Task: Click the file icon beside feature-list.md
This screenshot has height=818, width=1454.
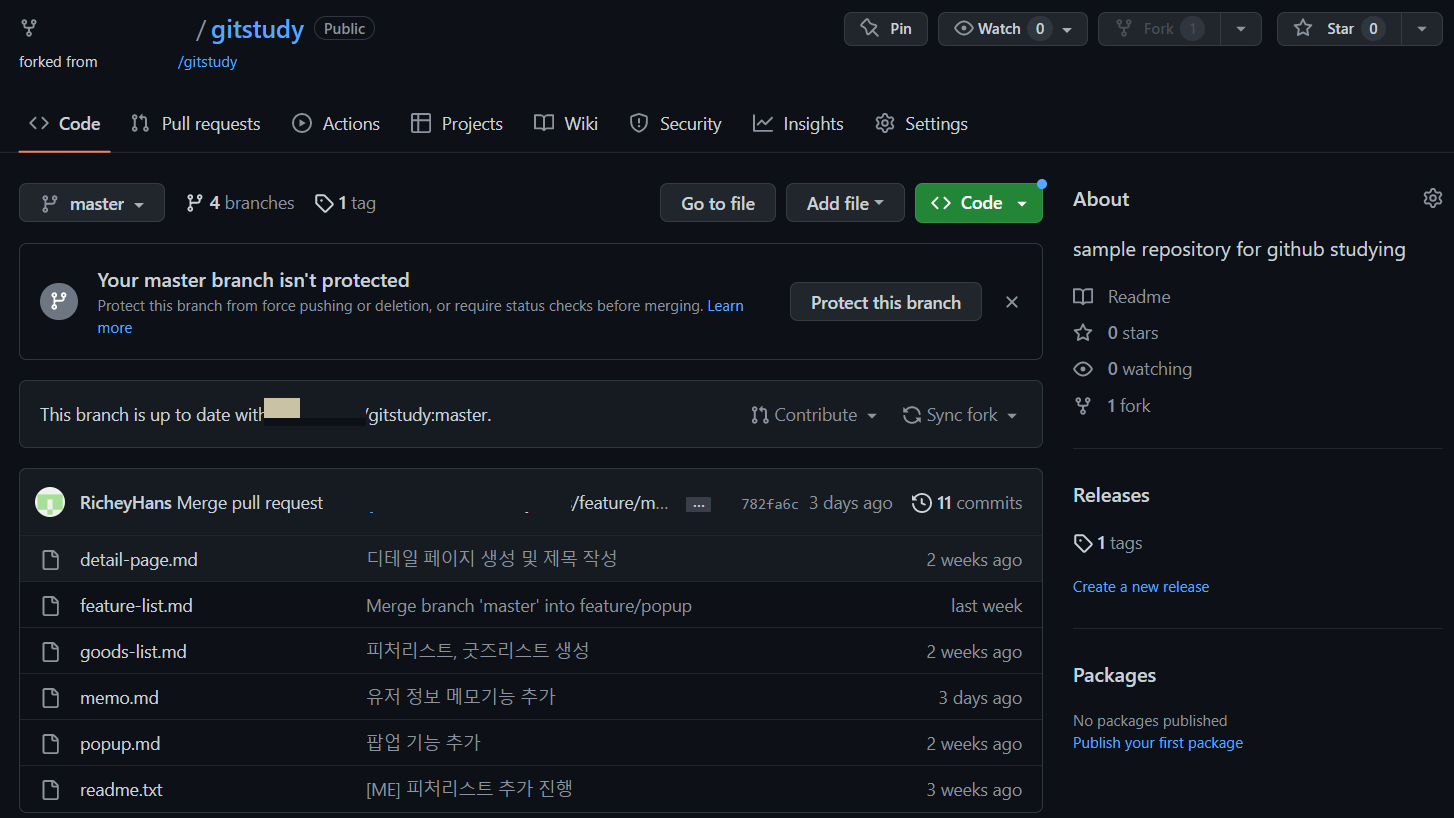Action: click(x=51, y=606)
